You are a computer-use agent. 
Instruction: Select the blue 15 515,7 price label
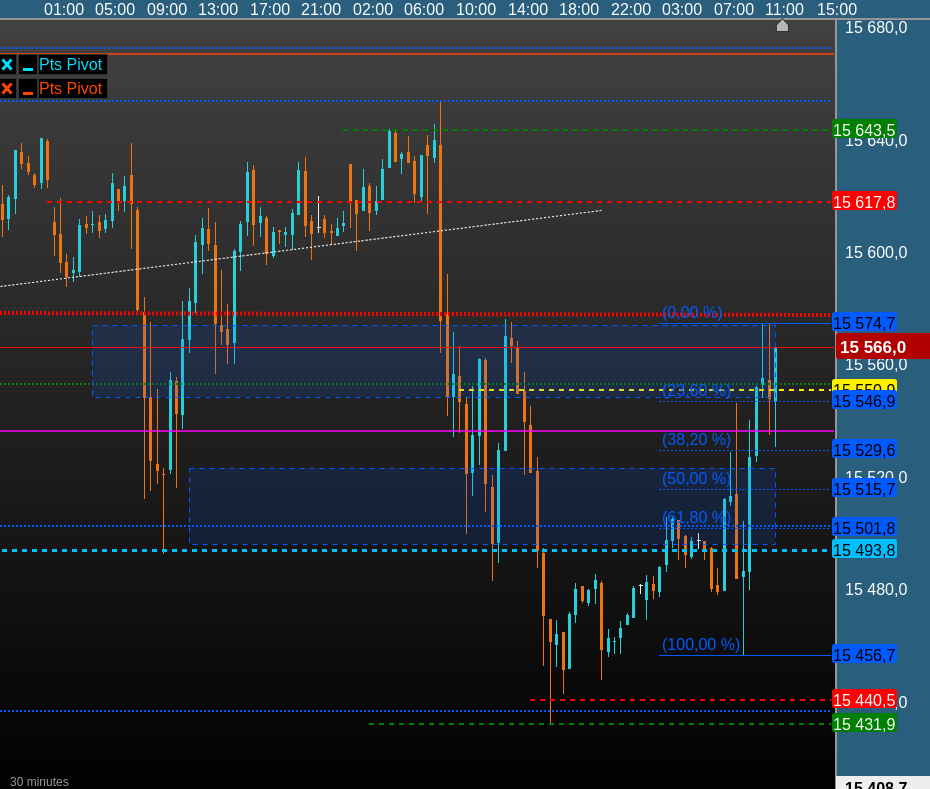(864, 489)
